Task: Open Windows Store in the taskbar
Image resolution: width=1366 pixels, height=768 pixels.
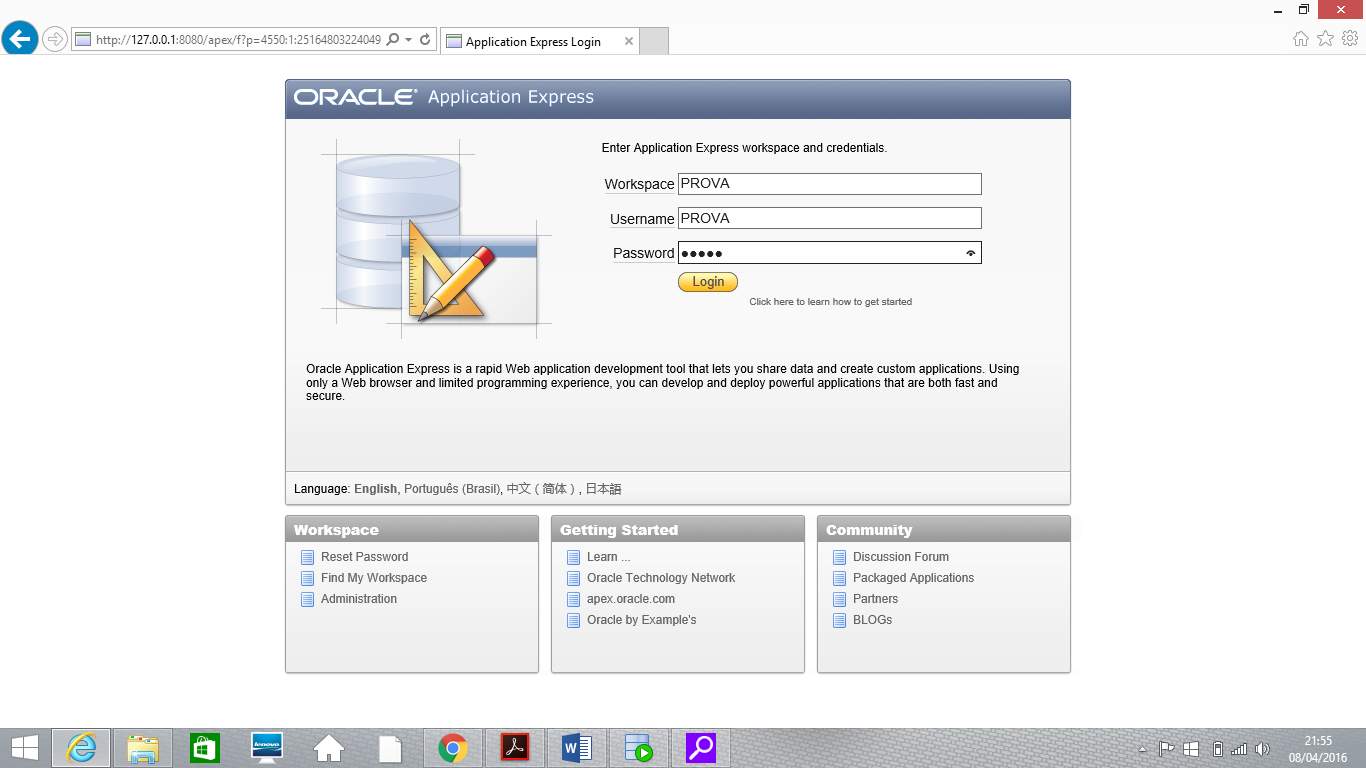Action: [205, 748]
